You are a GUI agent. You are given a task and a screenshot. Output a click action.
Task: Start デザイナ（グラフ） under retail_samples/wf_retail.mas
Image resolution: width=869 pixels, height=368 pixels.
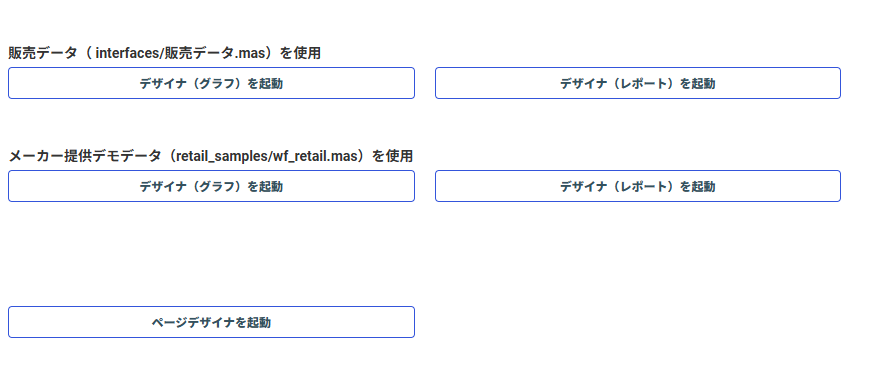pos(211,186)
